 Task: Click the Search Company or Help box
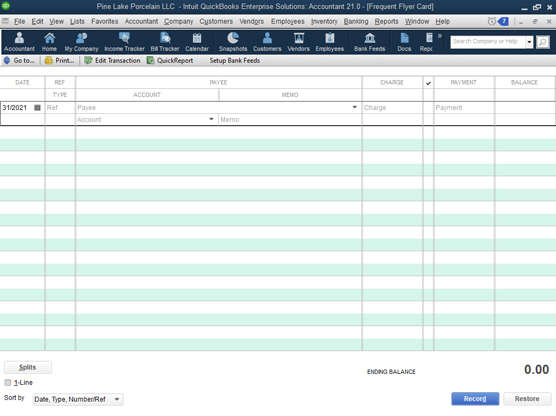(x=488, y=42)
